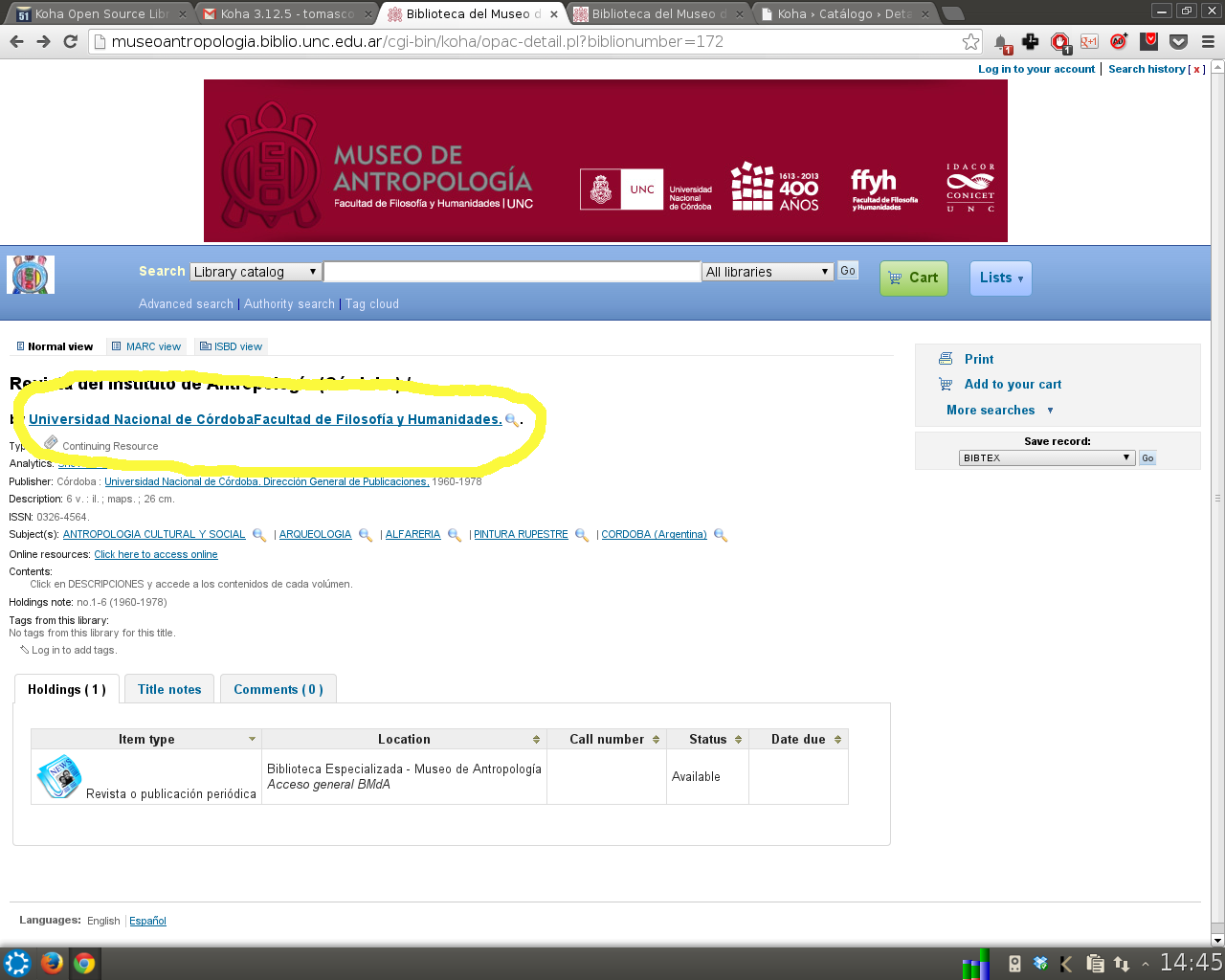Expand the Lists menu button
The image size is (1225, 980).
click(1000, 278)
